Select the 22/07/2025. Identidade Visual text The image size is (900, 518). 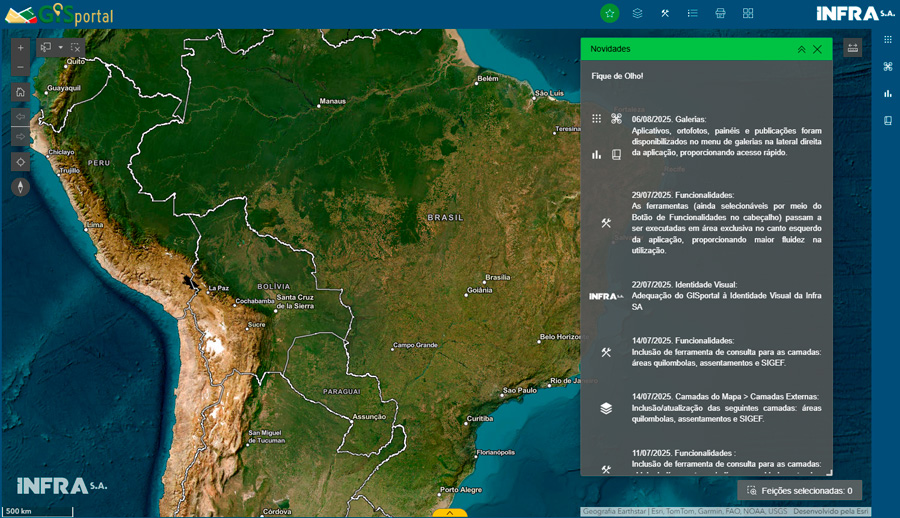[x=684, y=285]
